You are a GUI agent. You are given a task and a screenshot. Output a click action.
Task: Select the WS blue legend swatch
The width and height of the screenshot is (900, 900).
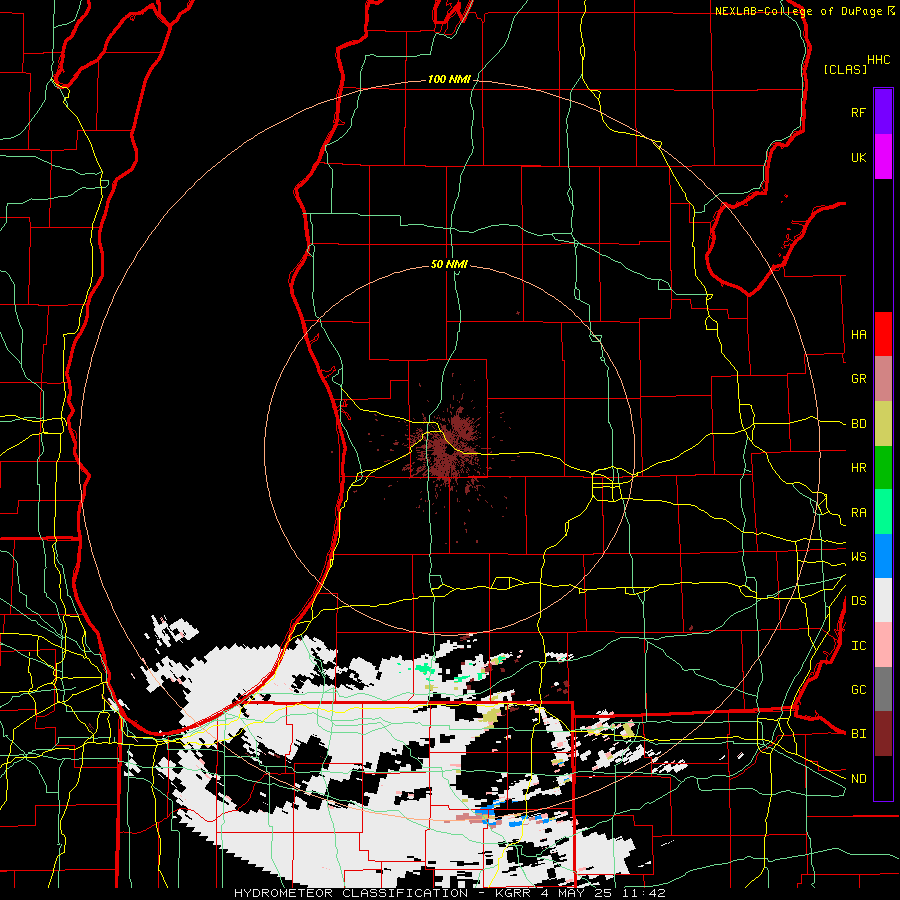point(883,556)
